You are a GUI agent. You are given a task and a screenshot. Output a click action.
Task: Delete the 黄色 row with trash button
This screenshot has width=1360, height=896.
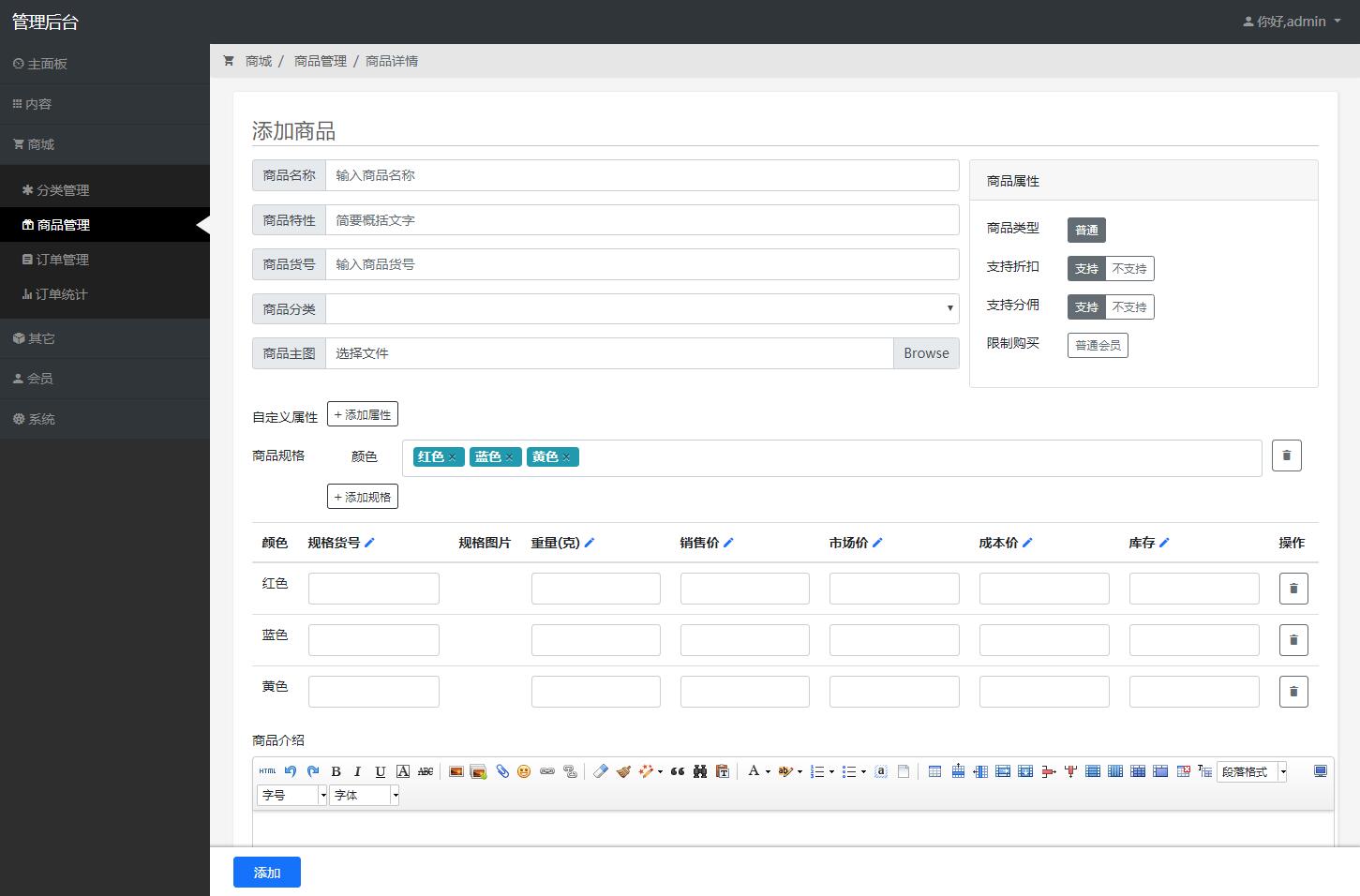1293,692
